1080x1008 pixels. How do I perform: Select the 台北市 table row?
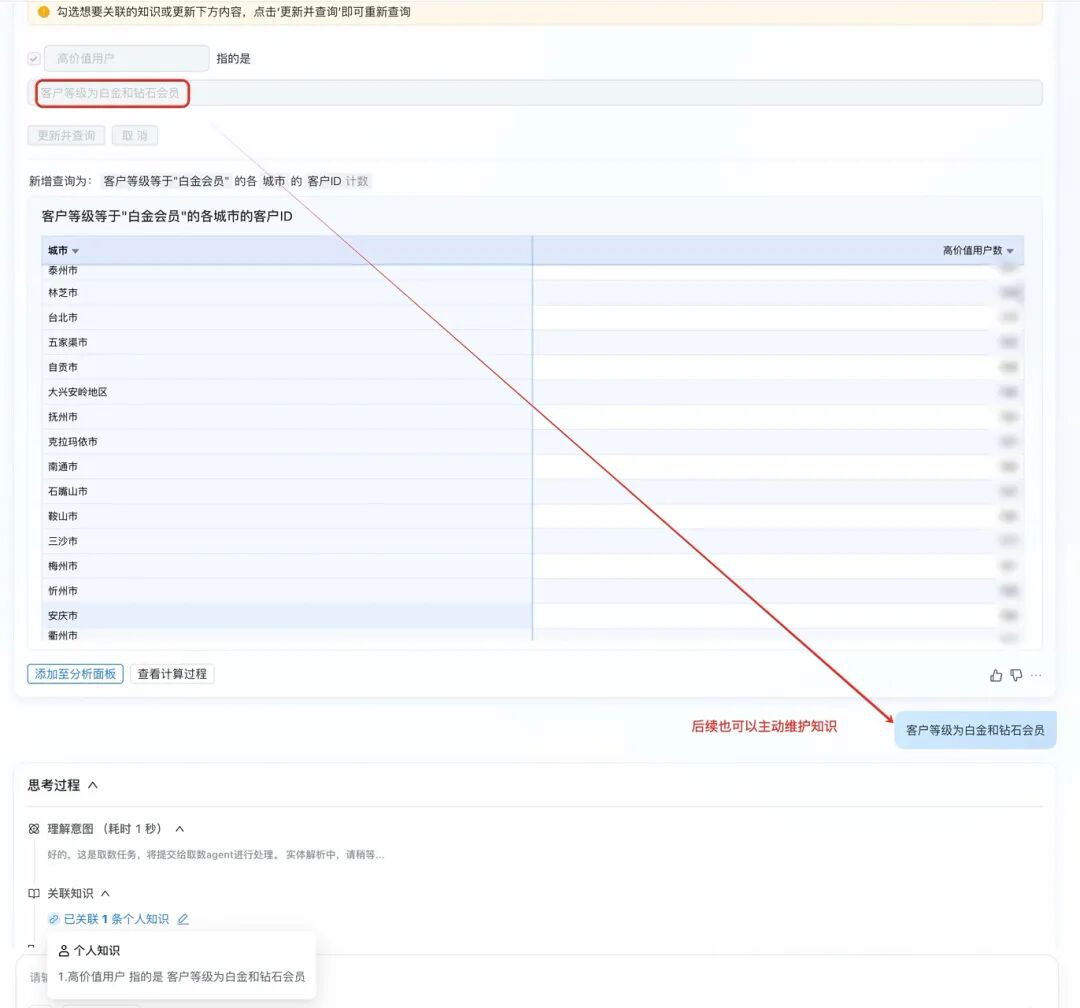[532, 318]
